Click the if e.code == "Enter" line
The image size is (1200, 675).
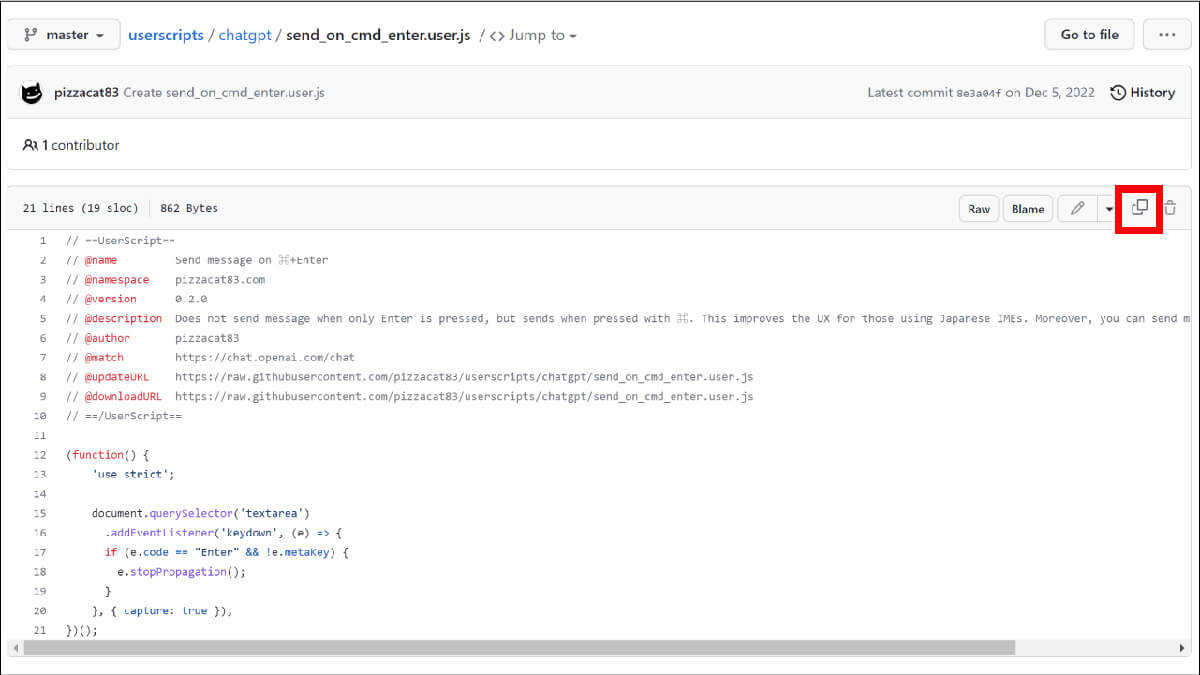pyautogui.click(x=226, y=552)
